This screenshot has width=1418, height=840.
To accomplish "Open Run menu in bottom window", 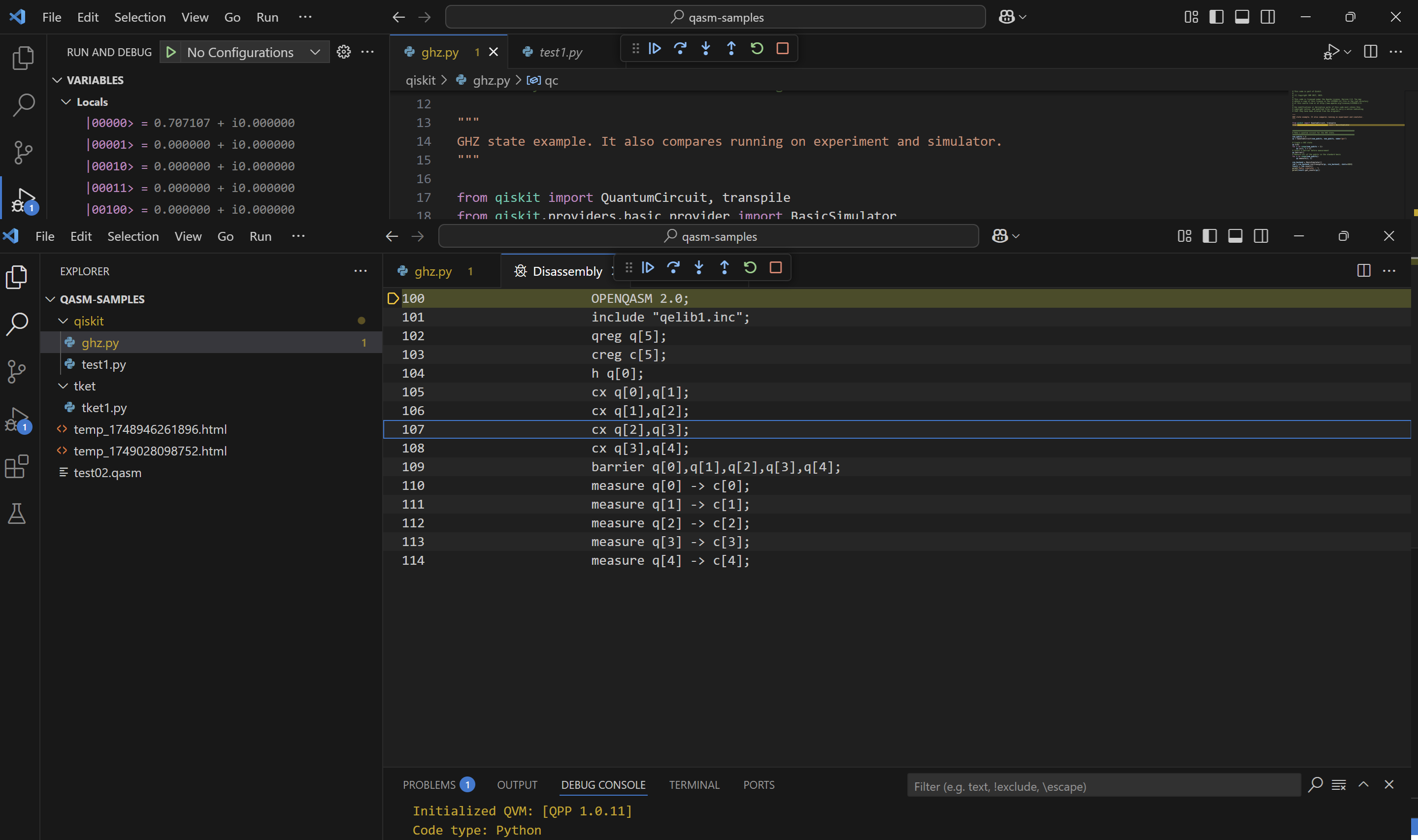I will point(261,236).
